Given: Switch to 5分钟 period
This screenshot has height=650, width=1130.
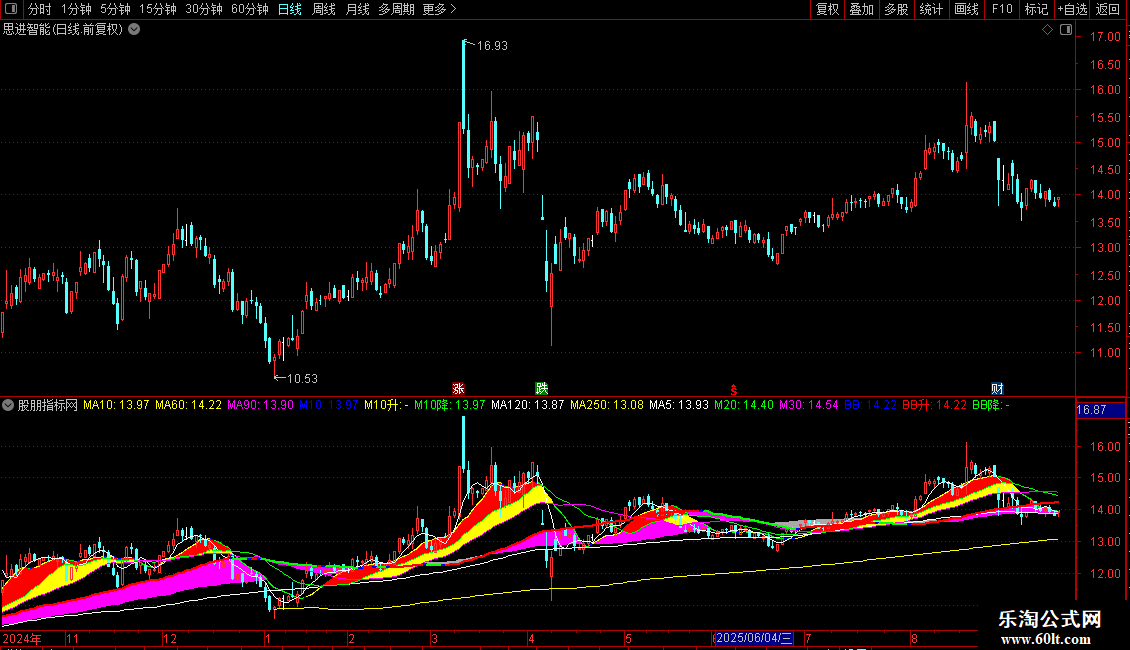Looking at the screenshot, I should 115,9.
